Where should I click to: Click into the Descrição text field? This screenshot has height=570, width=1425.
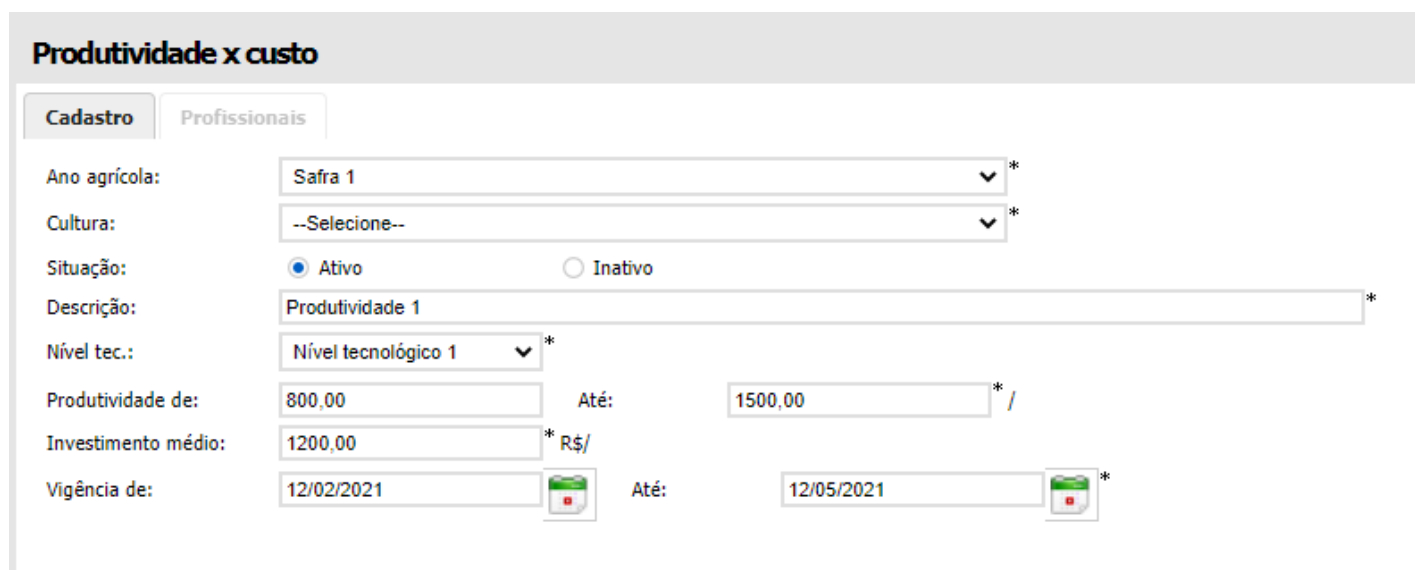[820, 307]
